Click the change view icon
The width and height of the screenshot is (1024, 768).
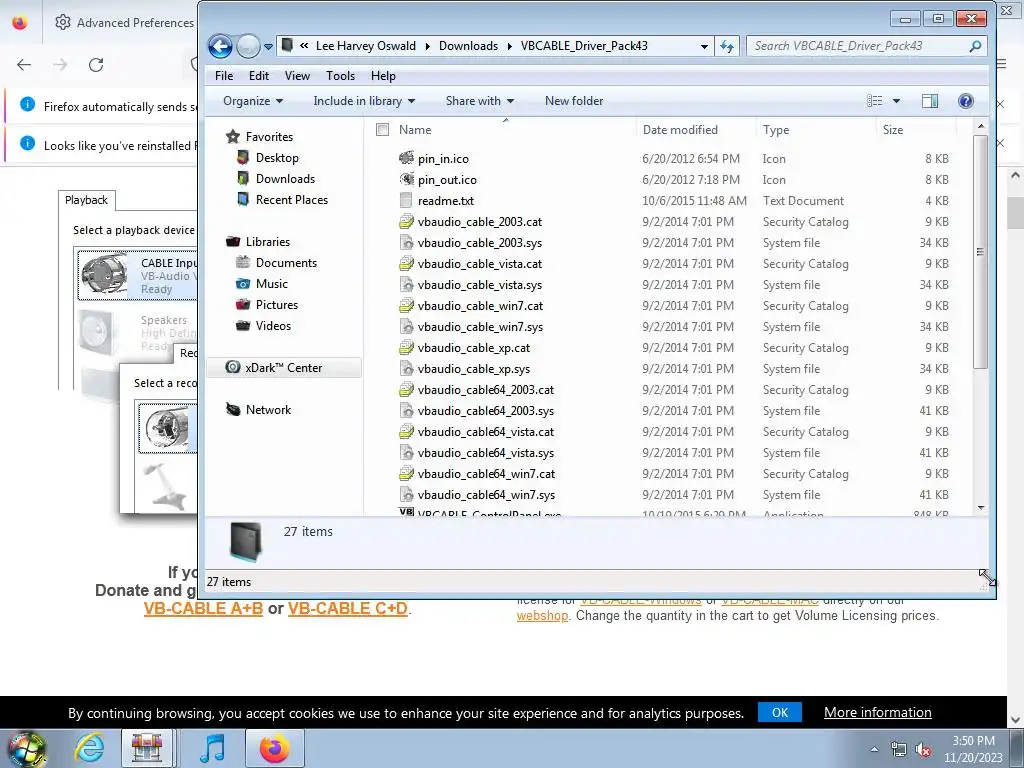[874, 101]
